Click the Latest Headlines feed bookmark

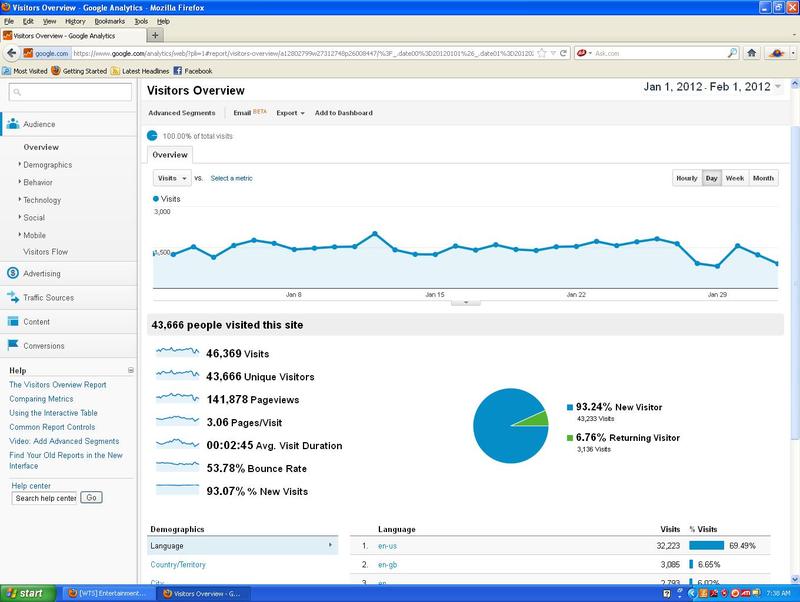tap(140, 71)
